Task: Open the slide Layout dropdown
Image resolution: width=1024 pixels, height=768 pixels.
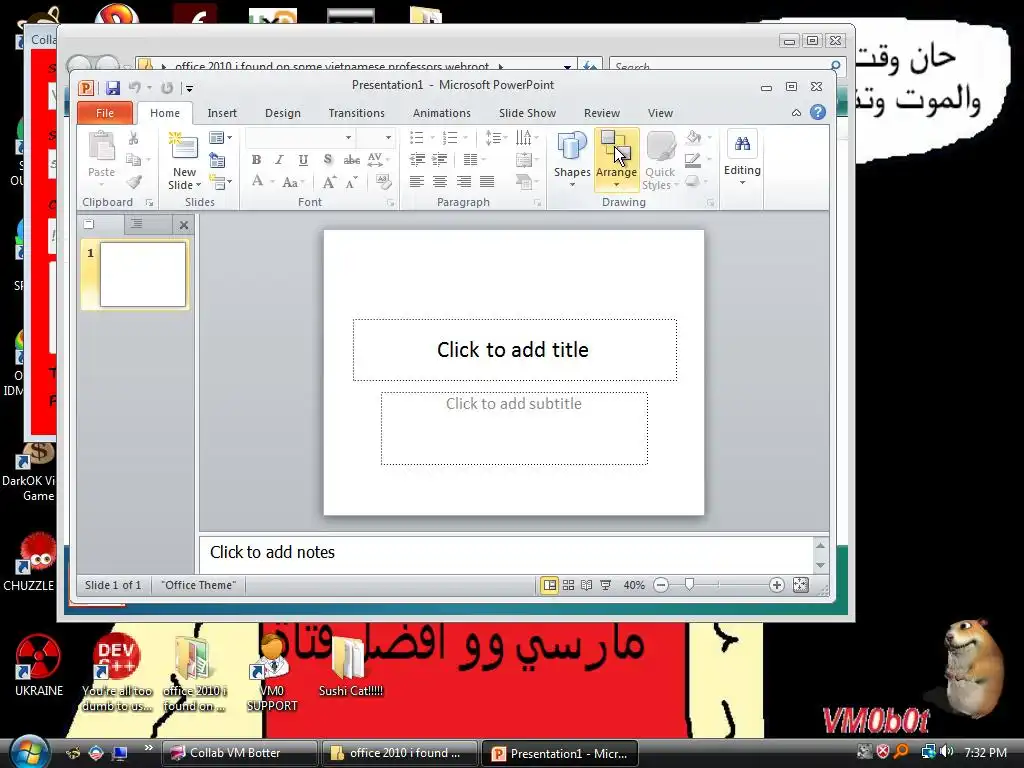Action: pyautogui.click(x=220, y=138)
